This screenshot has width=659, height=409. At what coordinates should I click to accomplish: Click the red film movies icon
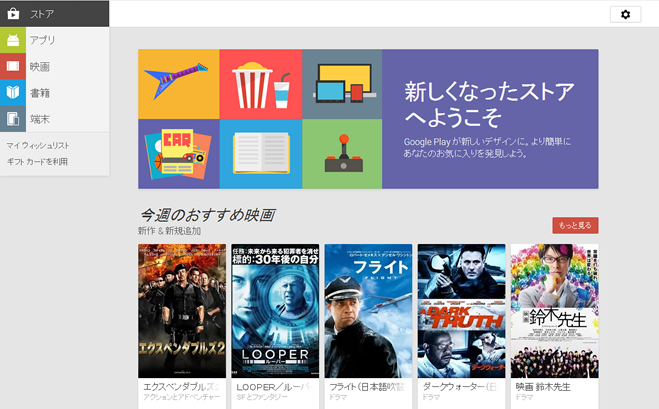tap(13, 66)
